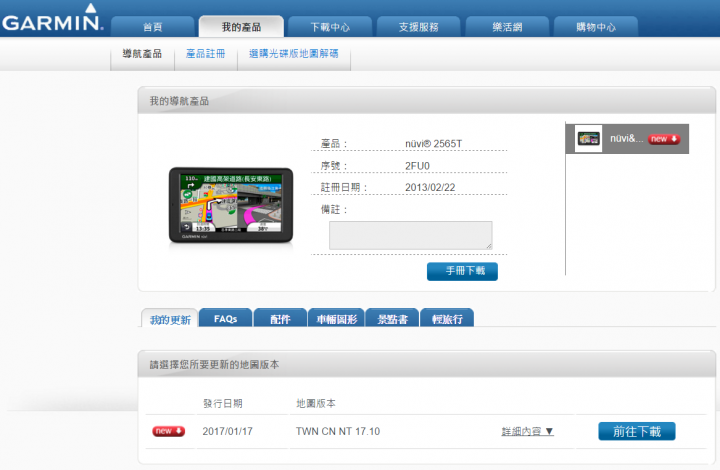This screenshot has width=720, height=470.
Task: Click the red new badge beside nüvi
Action: (x=664, y=139)
